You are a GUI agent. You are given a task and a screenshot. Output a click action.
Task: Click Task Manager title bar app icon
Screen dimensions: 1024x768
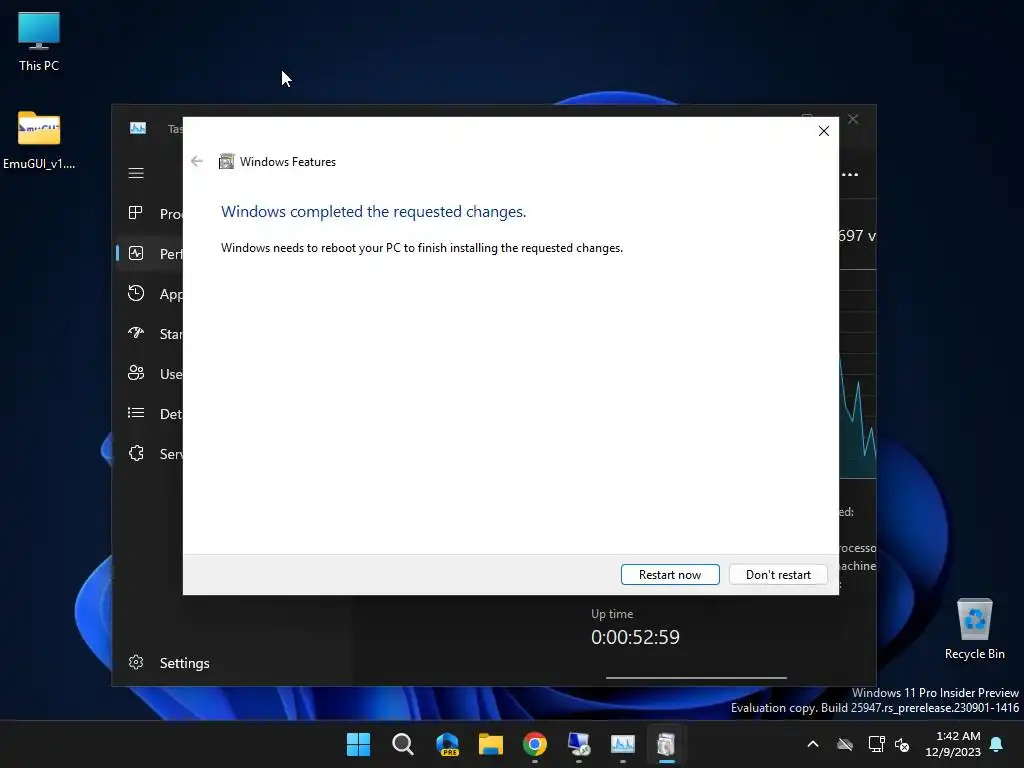coord(138,128)
